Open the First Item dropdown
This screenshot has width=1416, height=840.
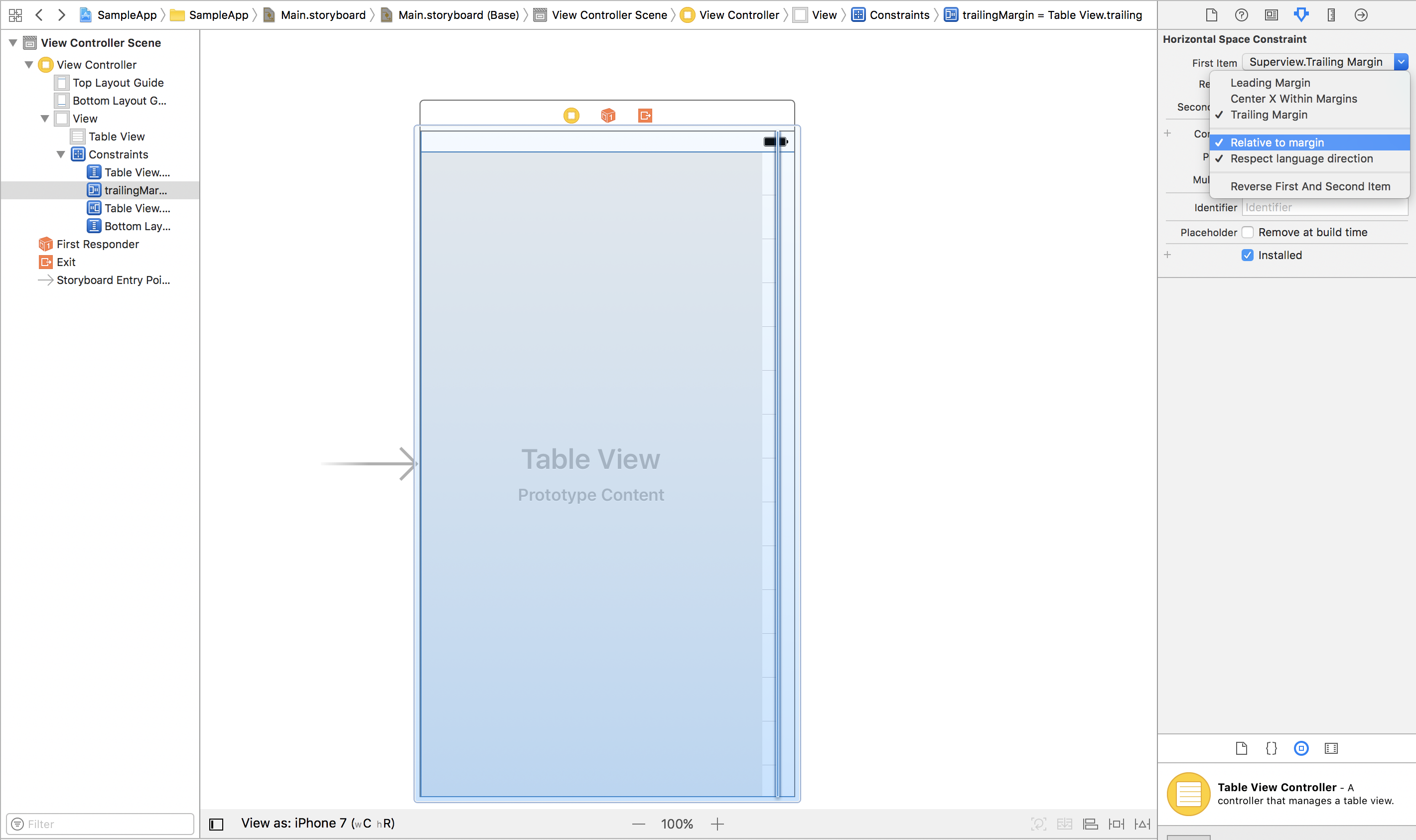(1401, 61)
